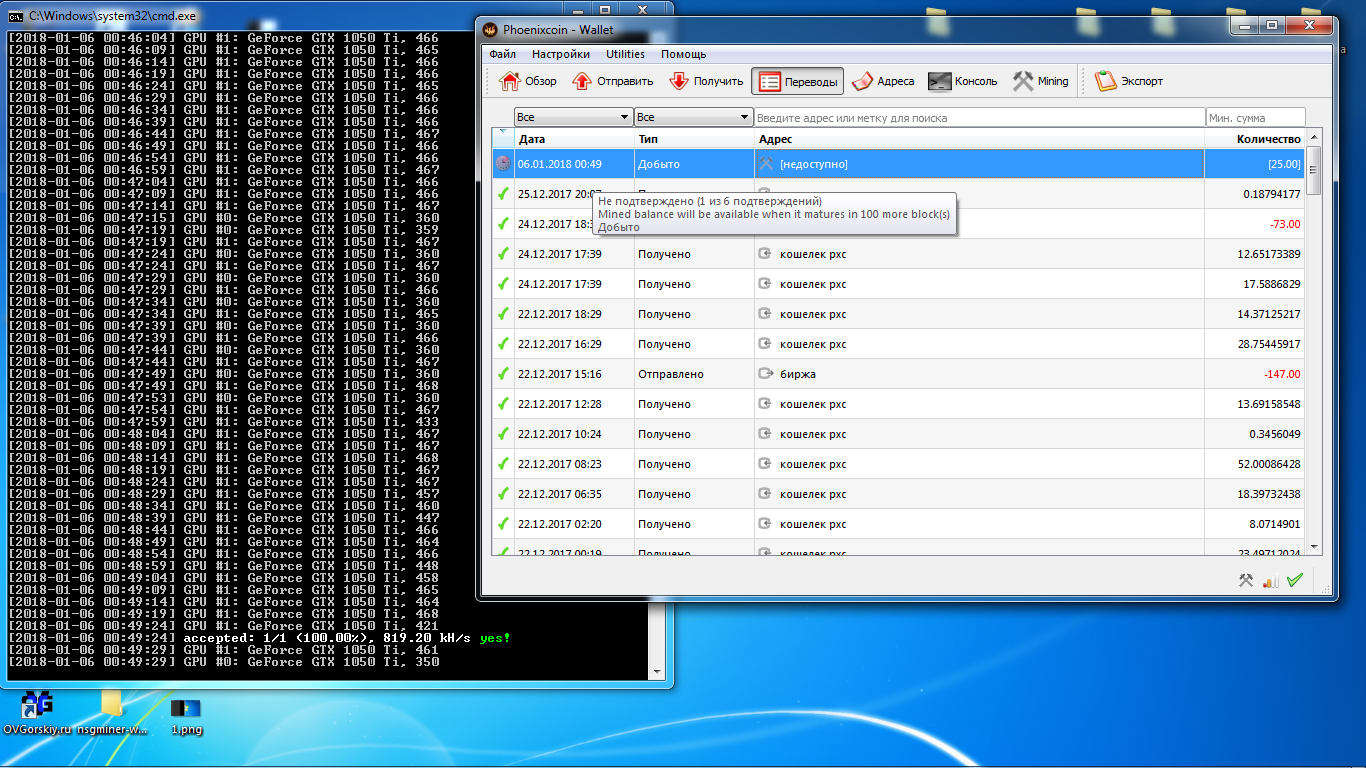Open the Помощь menu
Screen dimensions: 1366x768
click(683, 54)
